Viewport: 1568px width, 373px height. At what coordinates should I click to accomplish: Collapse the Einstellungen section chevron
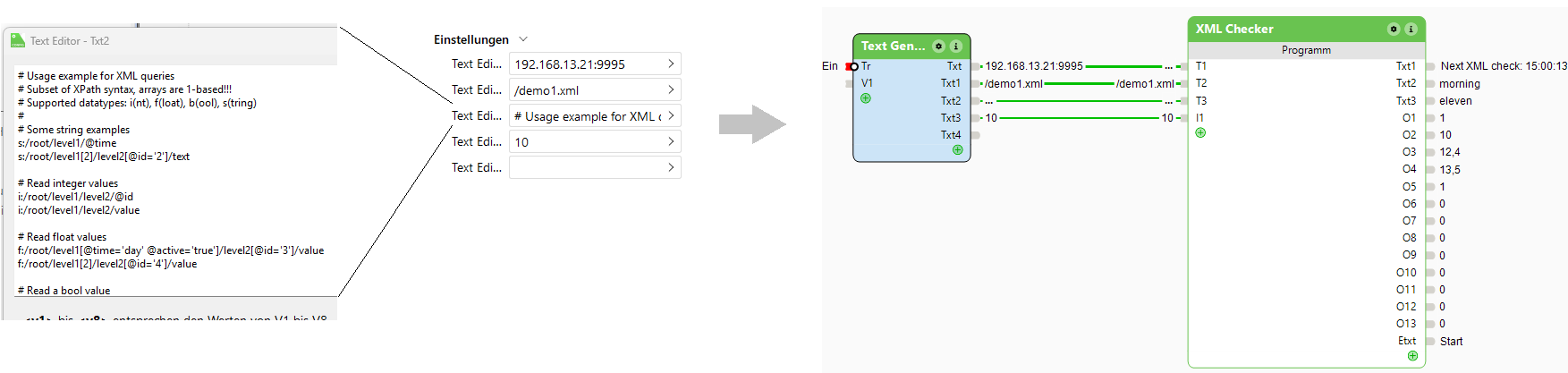[x=523, y=39]
